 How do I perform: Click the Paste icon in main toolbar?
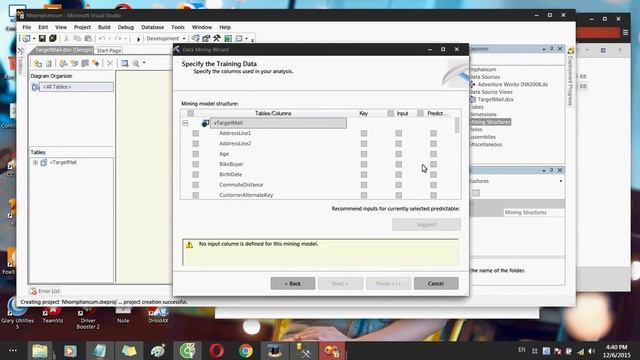(x=88, y=38)
